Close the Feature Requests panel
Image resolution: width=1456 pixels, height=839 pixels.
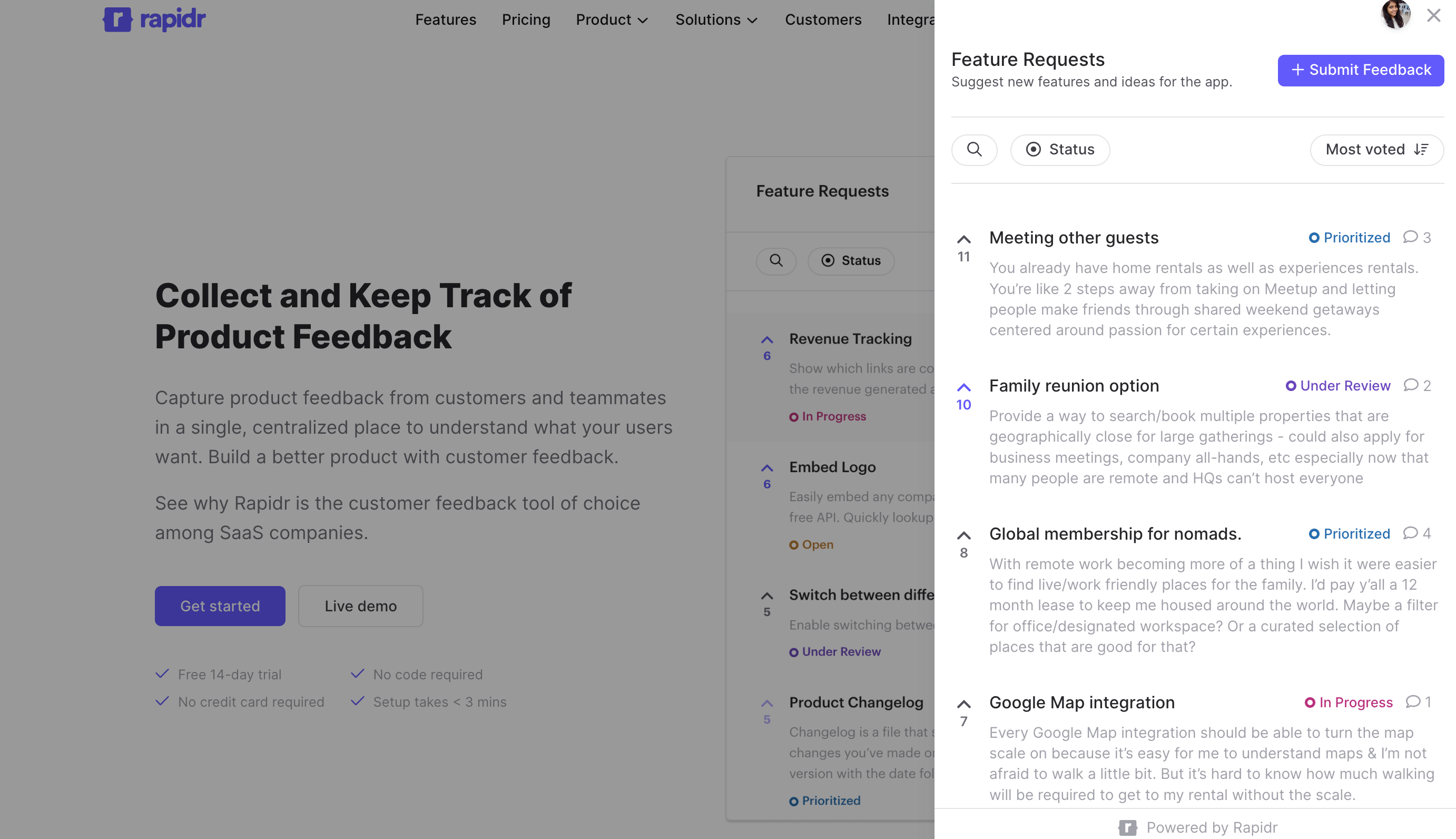point(1433,16)
